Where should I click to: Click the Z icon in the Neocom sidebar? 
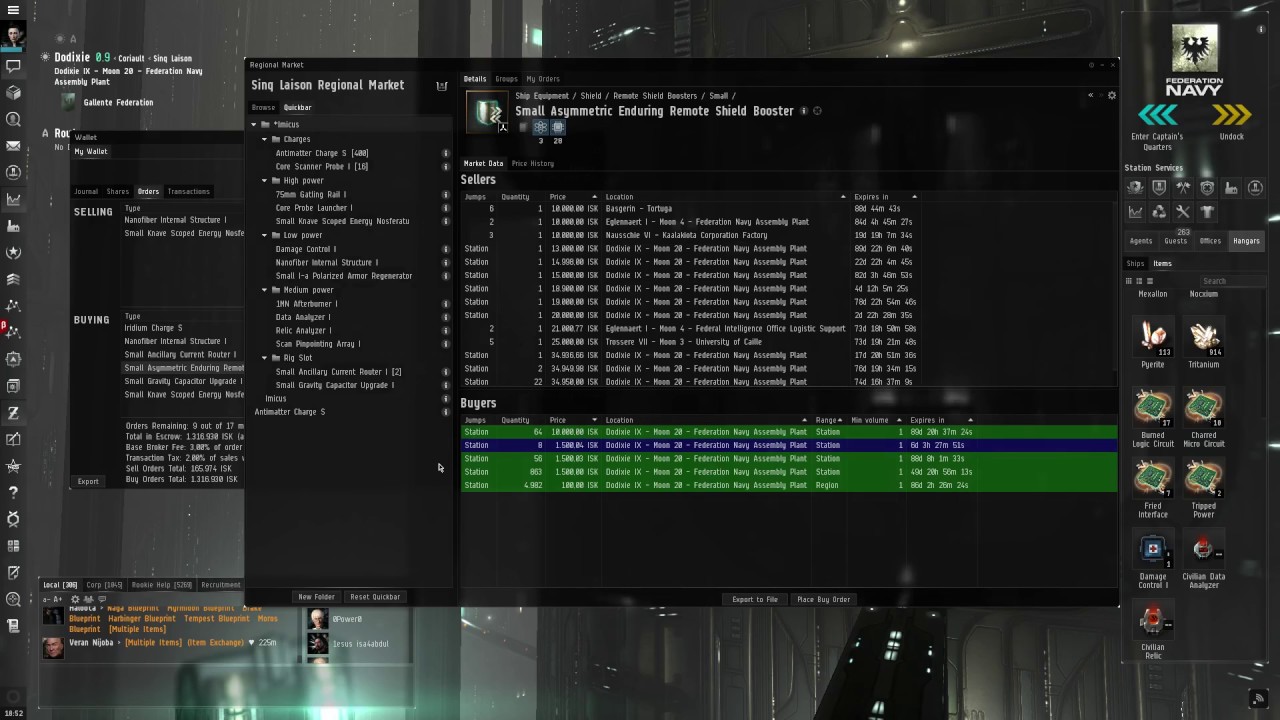click(13, 412)
